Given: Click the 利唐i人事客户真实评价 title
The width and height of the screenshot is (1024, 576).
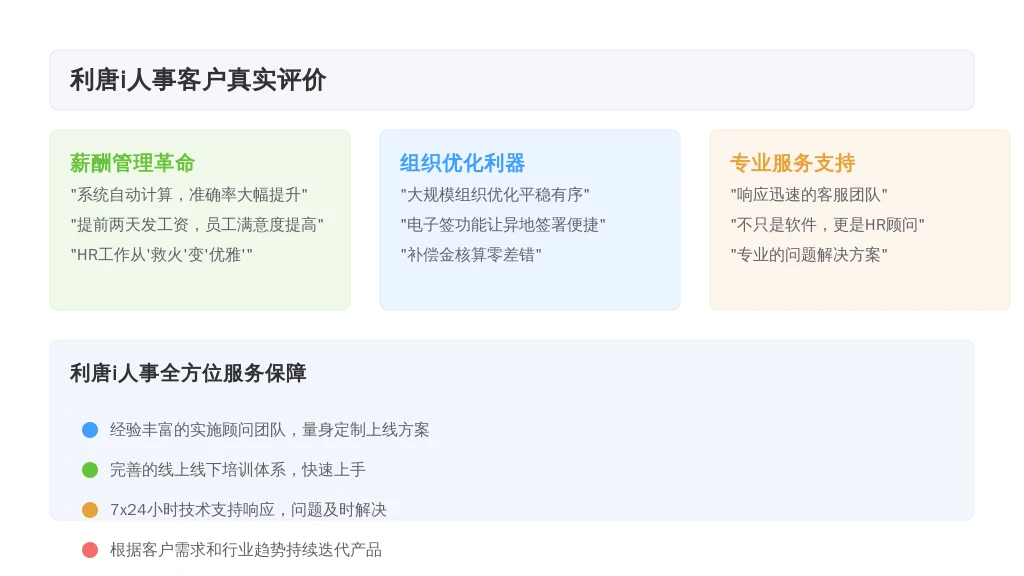Looking at the screenshot, I should coord(198,80).
